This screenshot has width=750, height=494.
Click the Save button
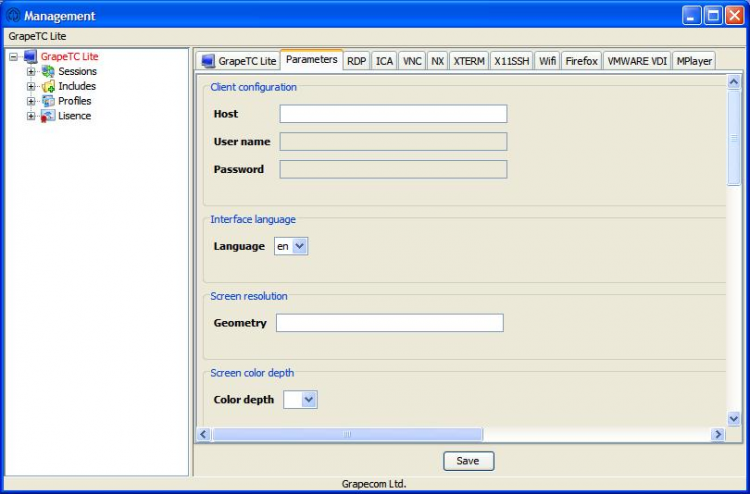point(468,461)
